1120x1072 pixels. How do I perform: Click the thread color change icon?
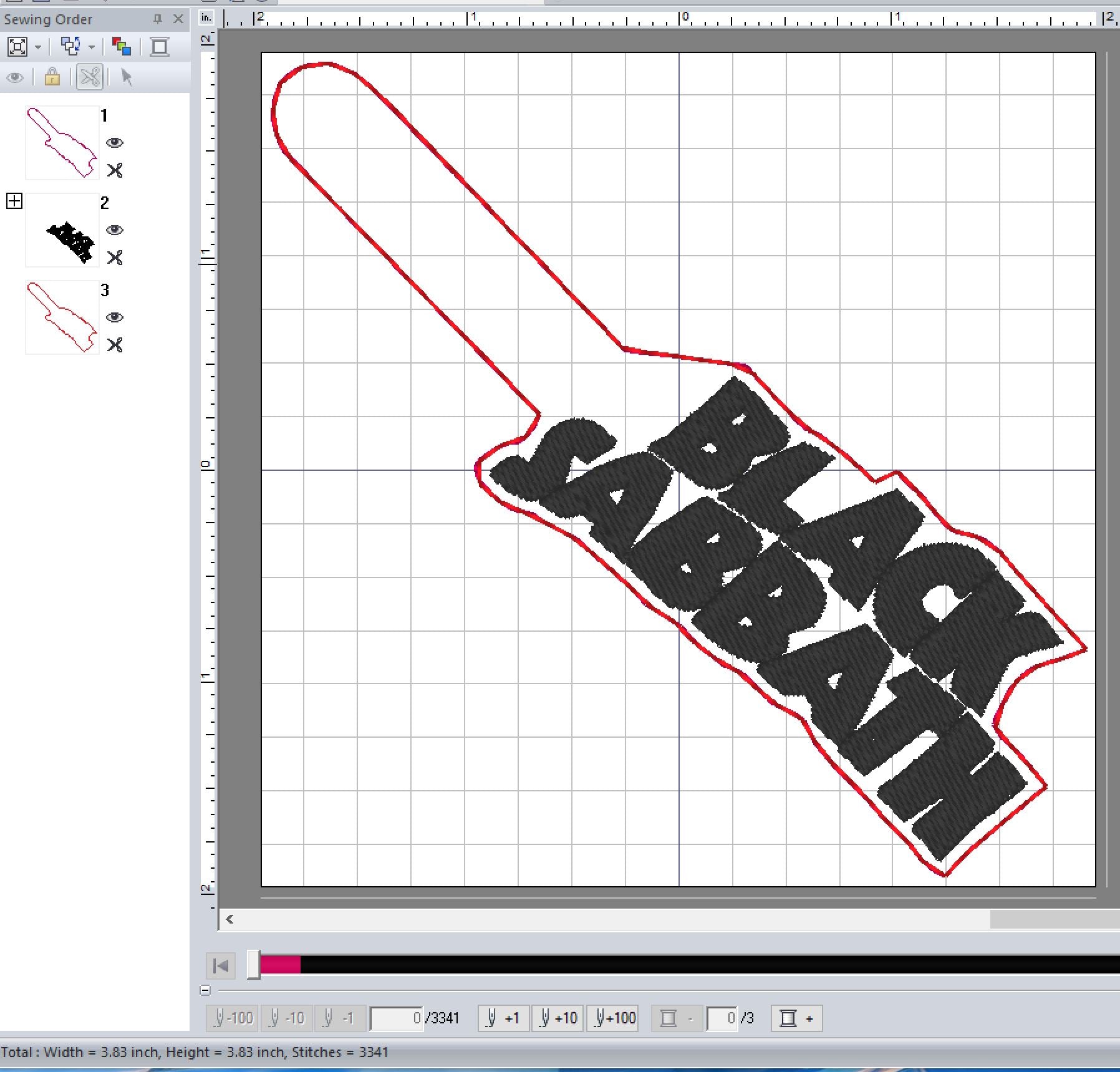[x=121, y=47]
